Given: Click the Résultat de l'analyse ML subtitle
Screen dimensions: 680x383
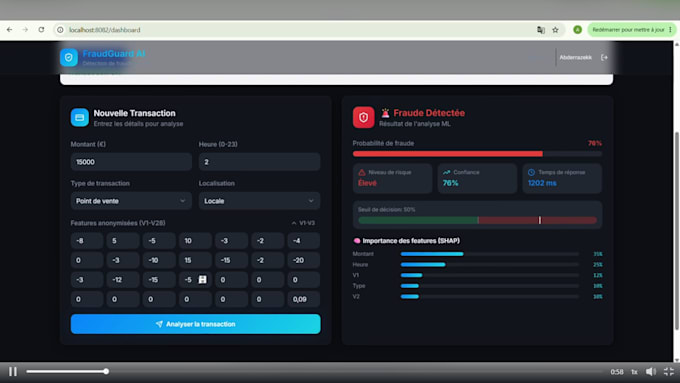Looking at the screenshot, I should 415,124.
